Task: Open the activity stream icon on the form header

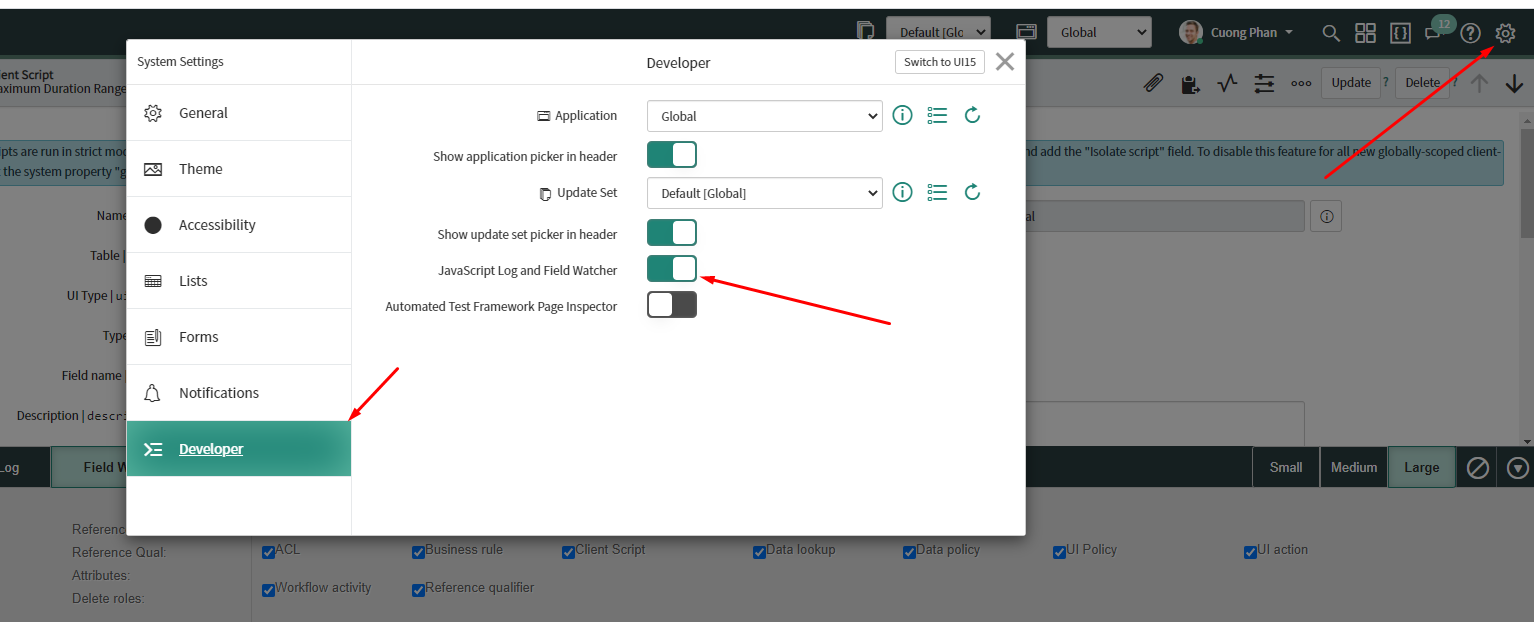Action: [1227, 83]
